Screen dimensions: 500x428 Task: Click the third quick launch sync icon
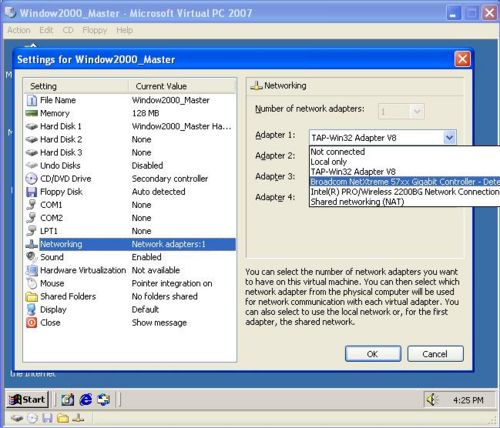click(x=104, y=399)
